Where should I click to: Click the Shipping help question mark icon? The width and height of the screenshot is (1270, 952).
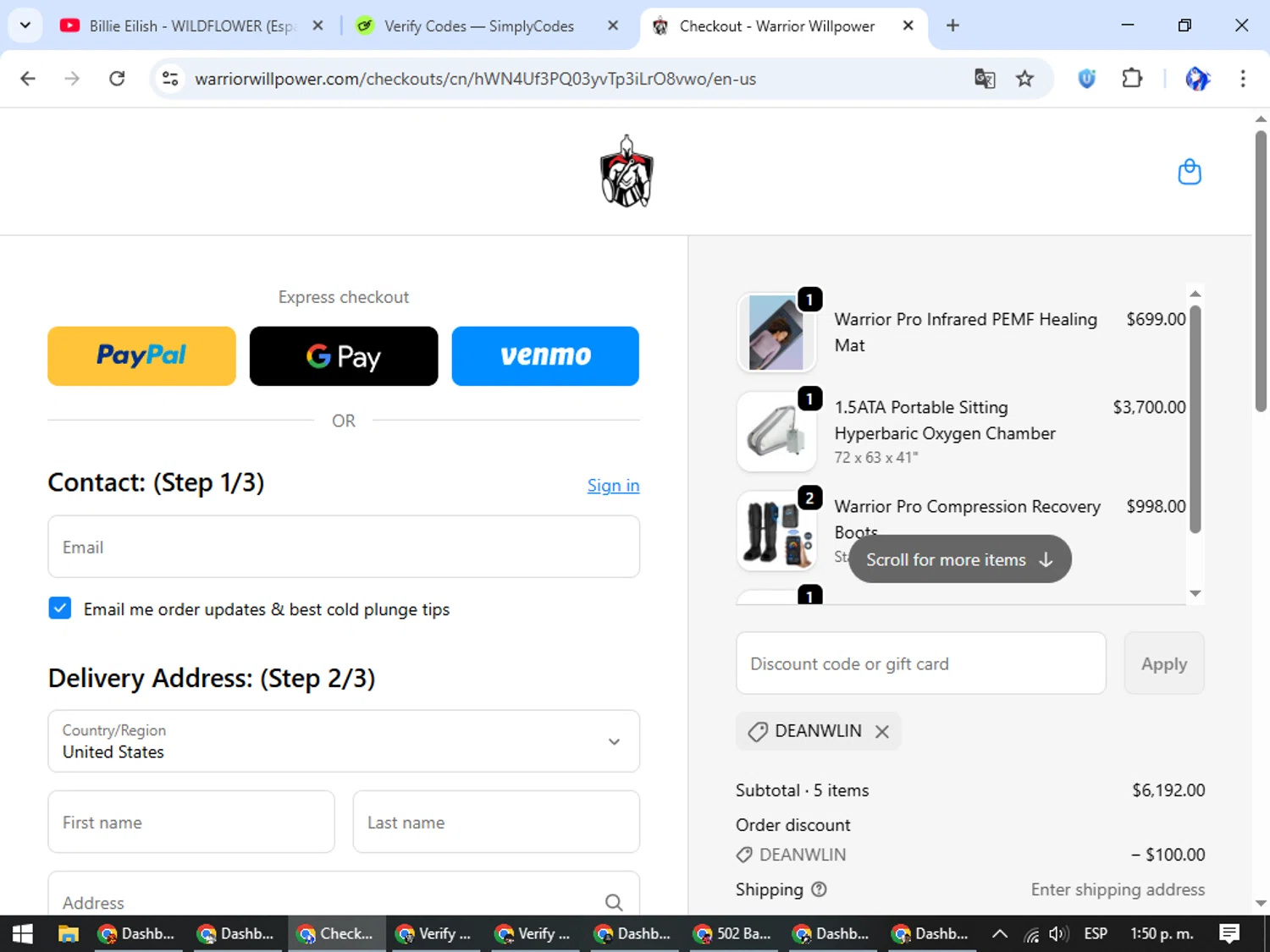819,889
